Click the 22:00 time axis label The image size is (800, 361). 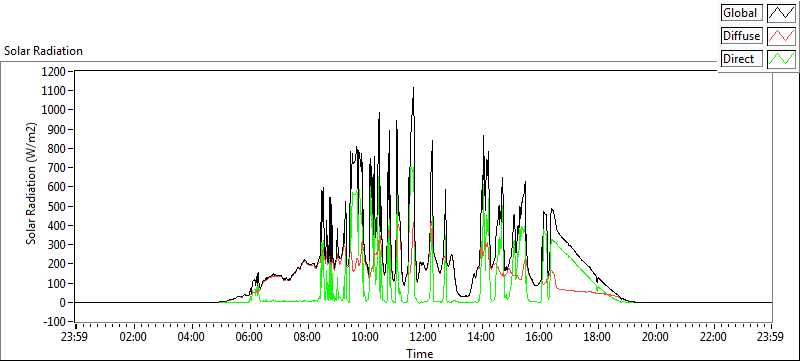coord(713,337)
